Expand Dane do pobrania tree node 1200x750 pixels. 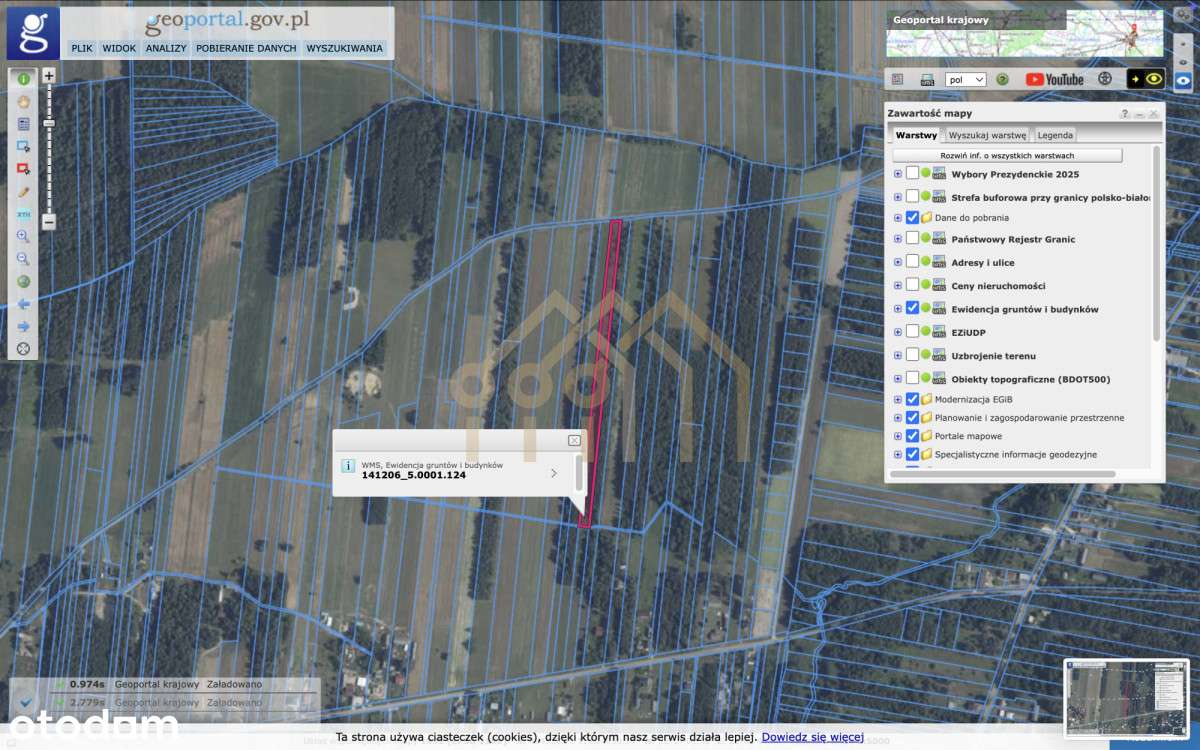click(898, 217)
